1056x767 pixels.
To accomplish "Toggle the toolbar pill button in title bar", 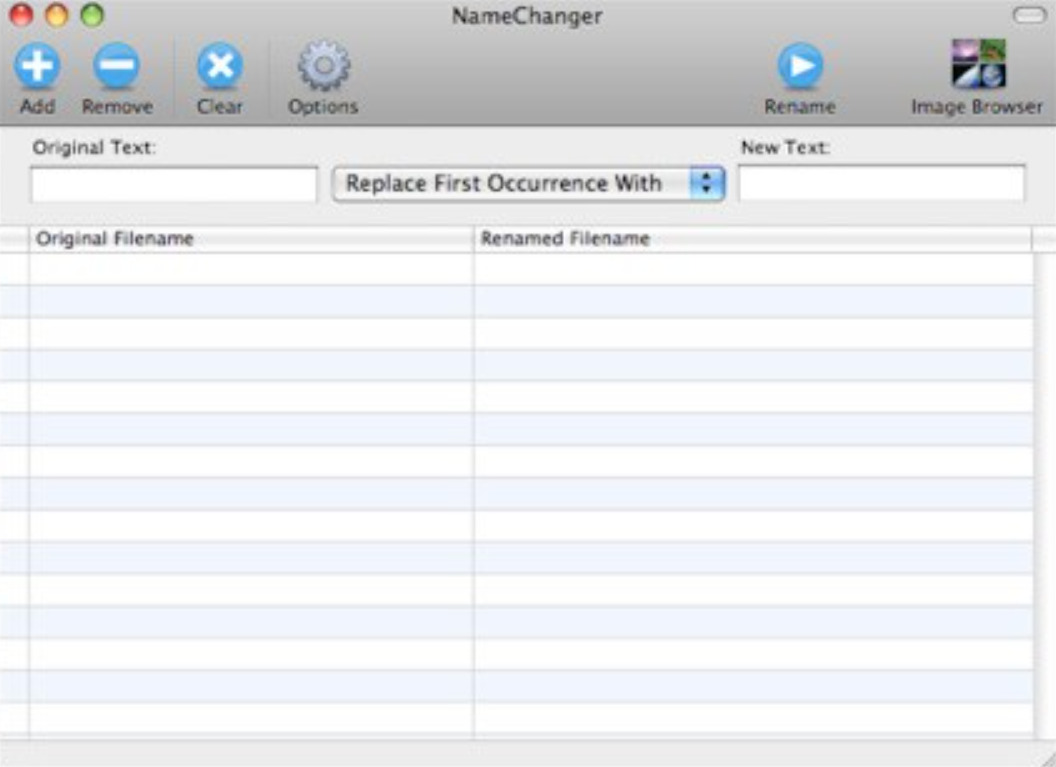I will click(1029, 15).
